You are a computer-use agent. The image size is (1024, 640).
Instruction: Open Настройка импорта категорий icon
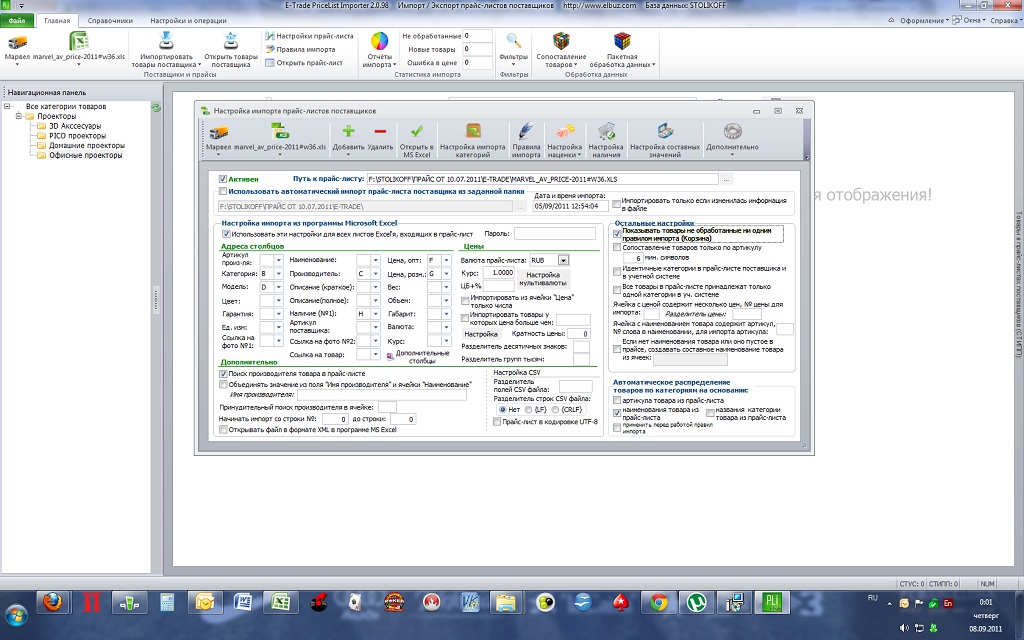point(473,131)
